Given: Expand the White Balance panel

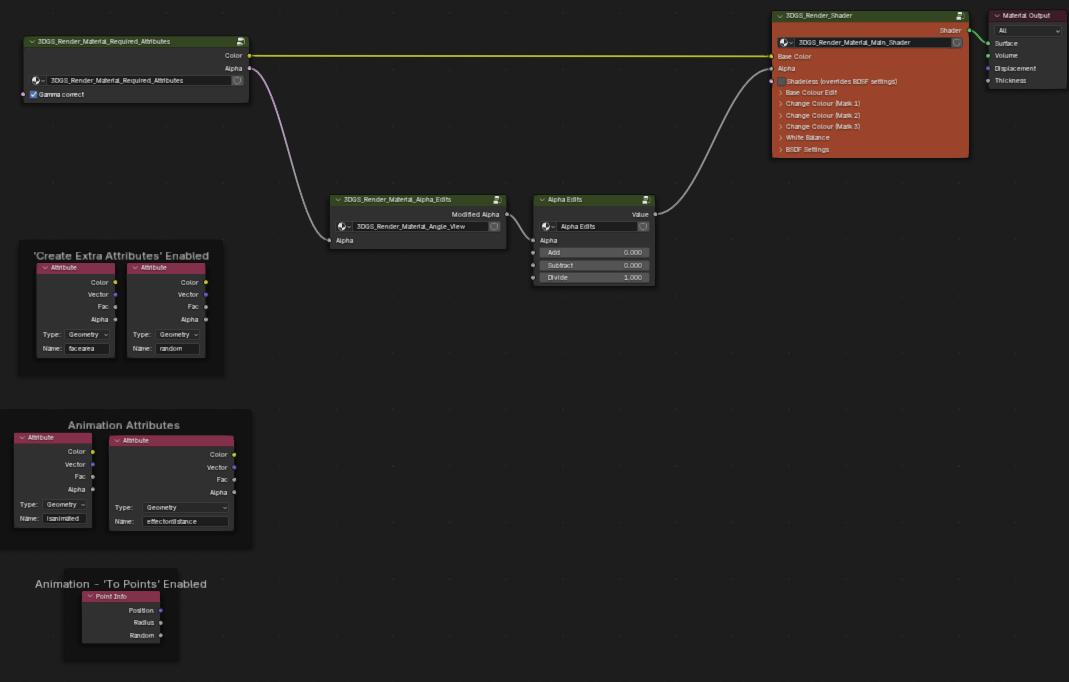Looking at the screenshot, I should click(x=807, y=138).
